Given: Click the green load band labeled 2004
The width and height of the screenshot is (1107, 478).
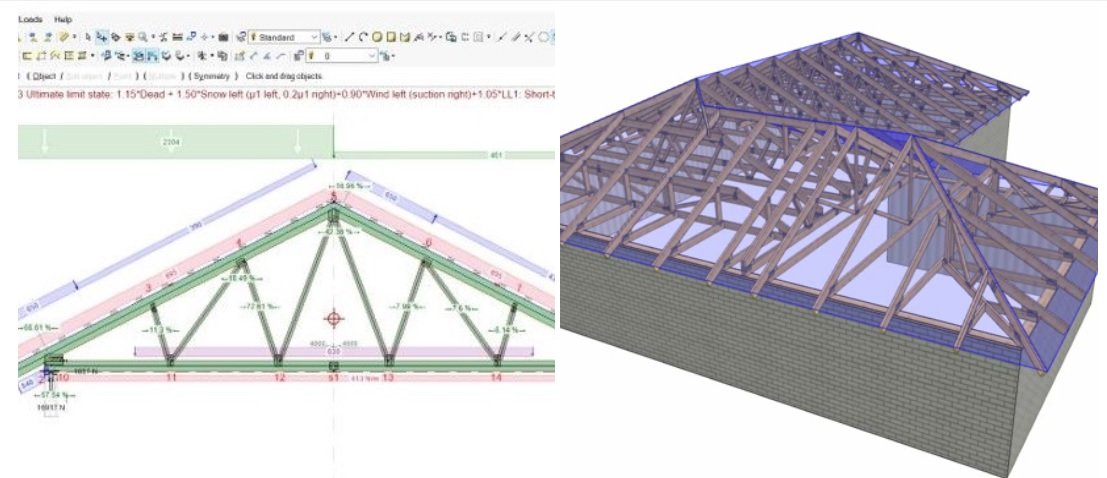Looking at the screenshot, I should (170, 143).
